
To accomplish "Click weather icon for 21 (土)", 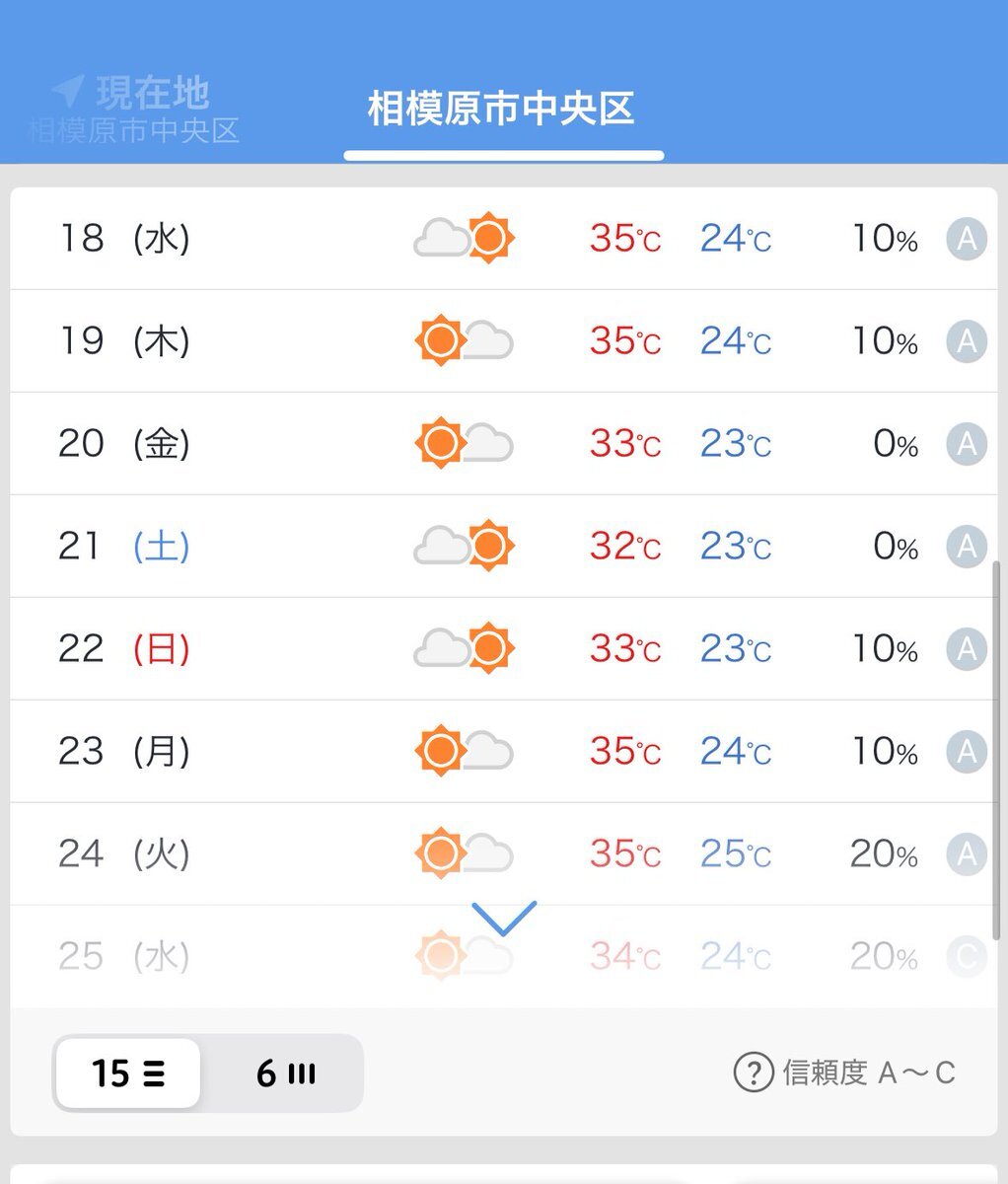I will (x=465, y=546).
